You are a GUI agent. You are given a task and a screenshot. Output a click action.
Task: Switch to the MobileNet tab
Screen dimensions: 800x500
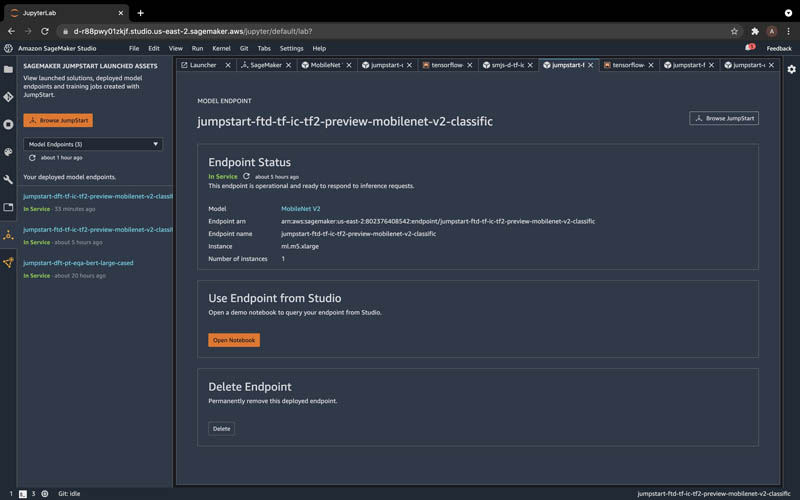(326, 65)
